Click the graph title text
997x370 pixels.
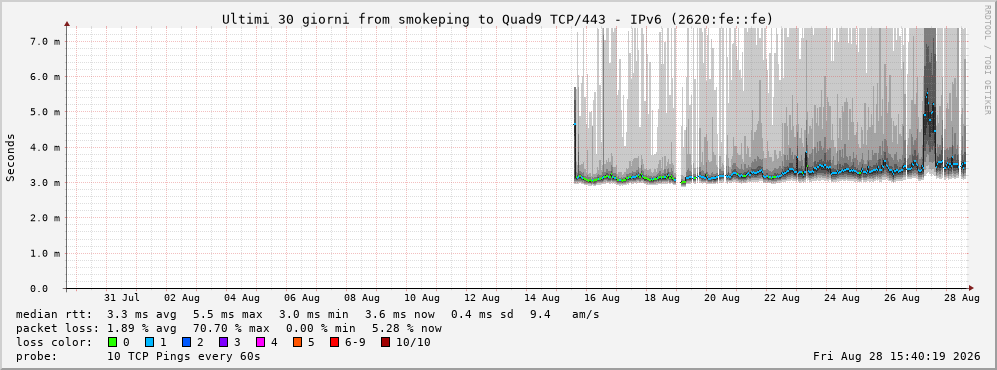click(x=497, y=20)
